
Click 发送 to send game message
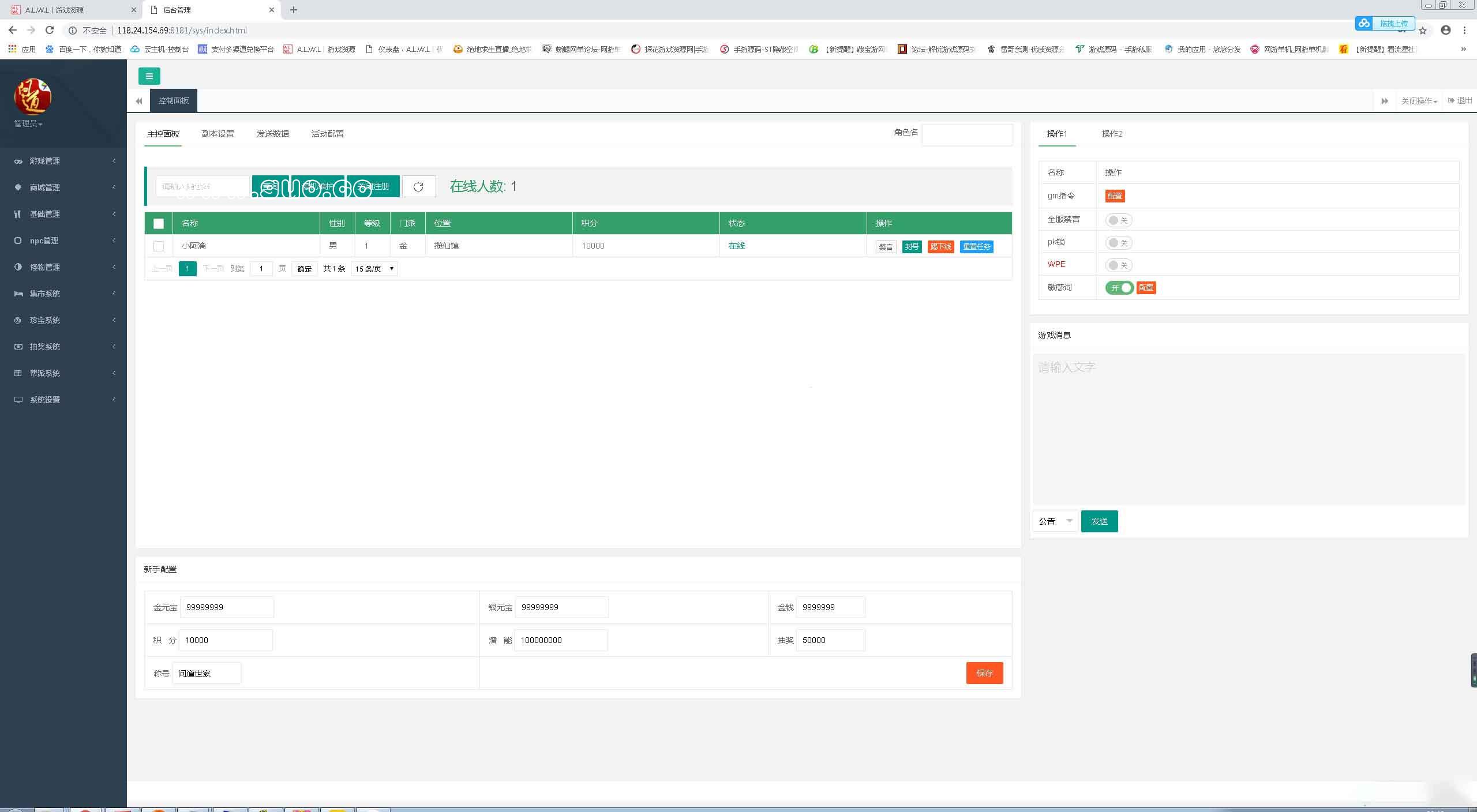1099,521
